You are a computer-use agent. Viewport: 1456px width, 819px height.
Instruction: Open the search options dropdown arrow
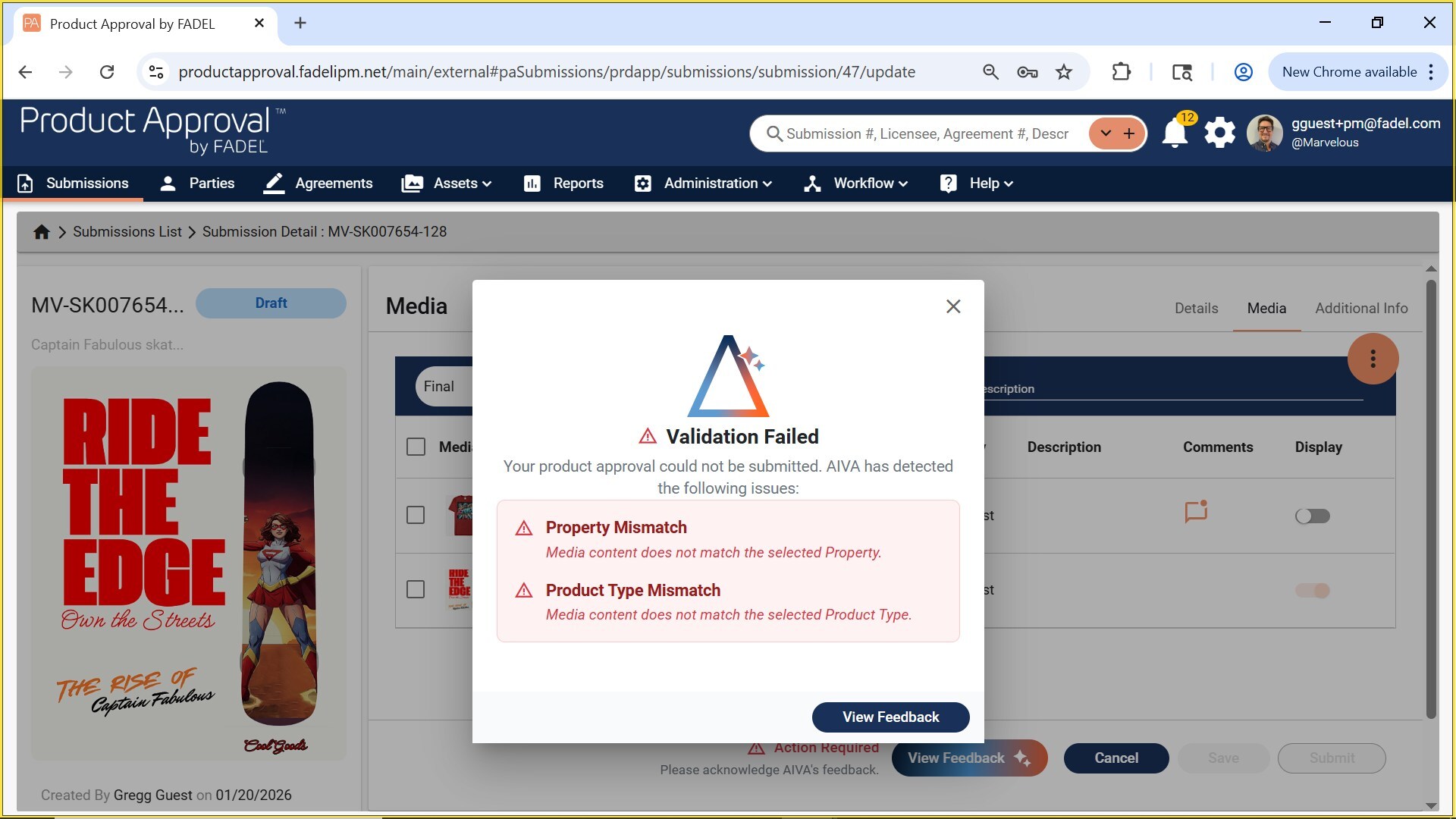1105,133
